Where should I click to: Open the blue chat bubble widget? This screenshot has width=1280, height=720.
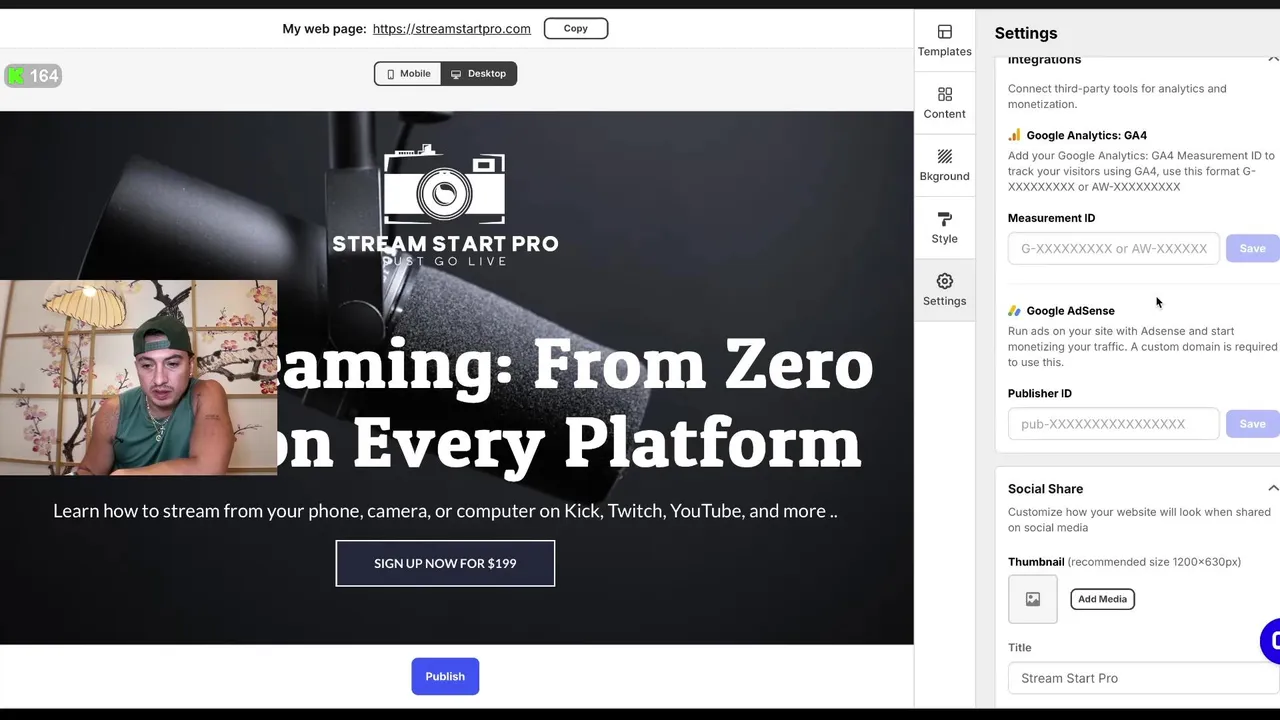(x=1270, y=641)
